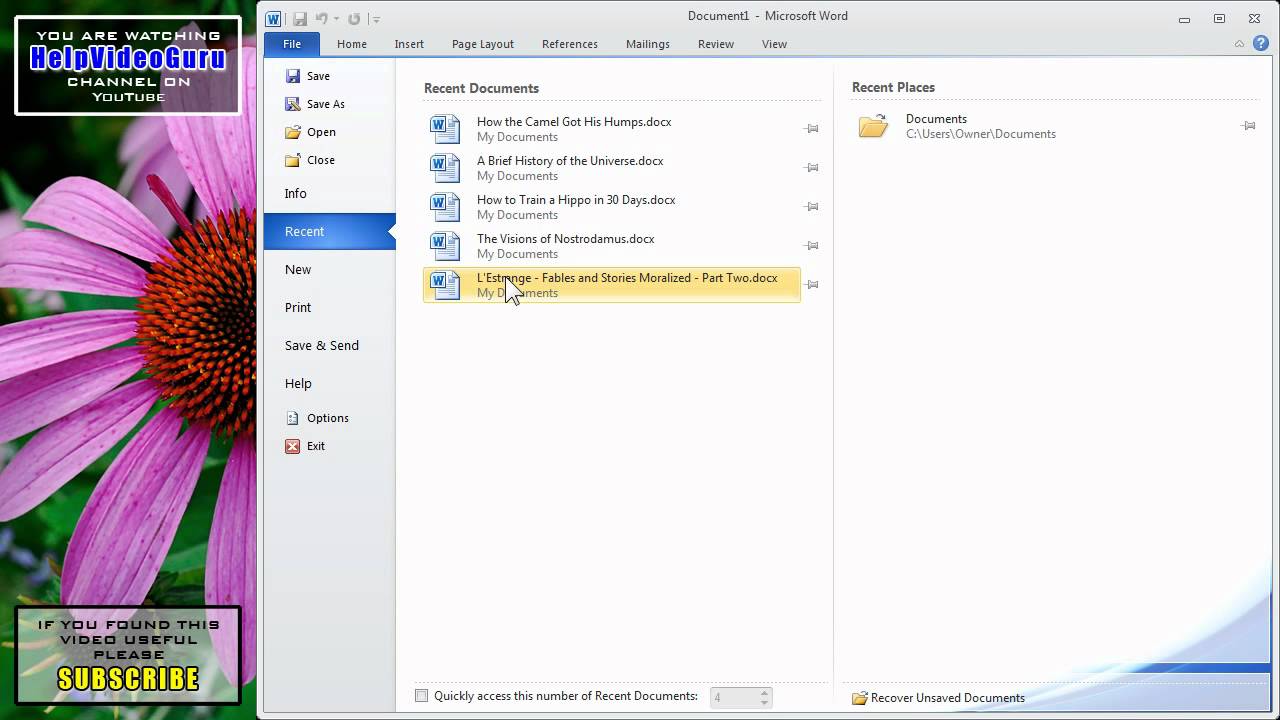The height and width of the screenshot is (720, 1280).
Task: Click the Documents folder icon
Action: tap(873, 126)
